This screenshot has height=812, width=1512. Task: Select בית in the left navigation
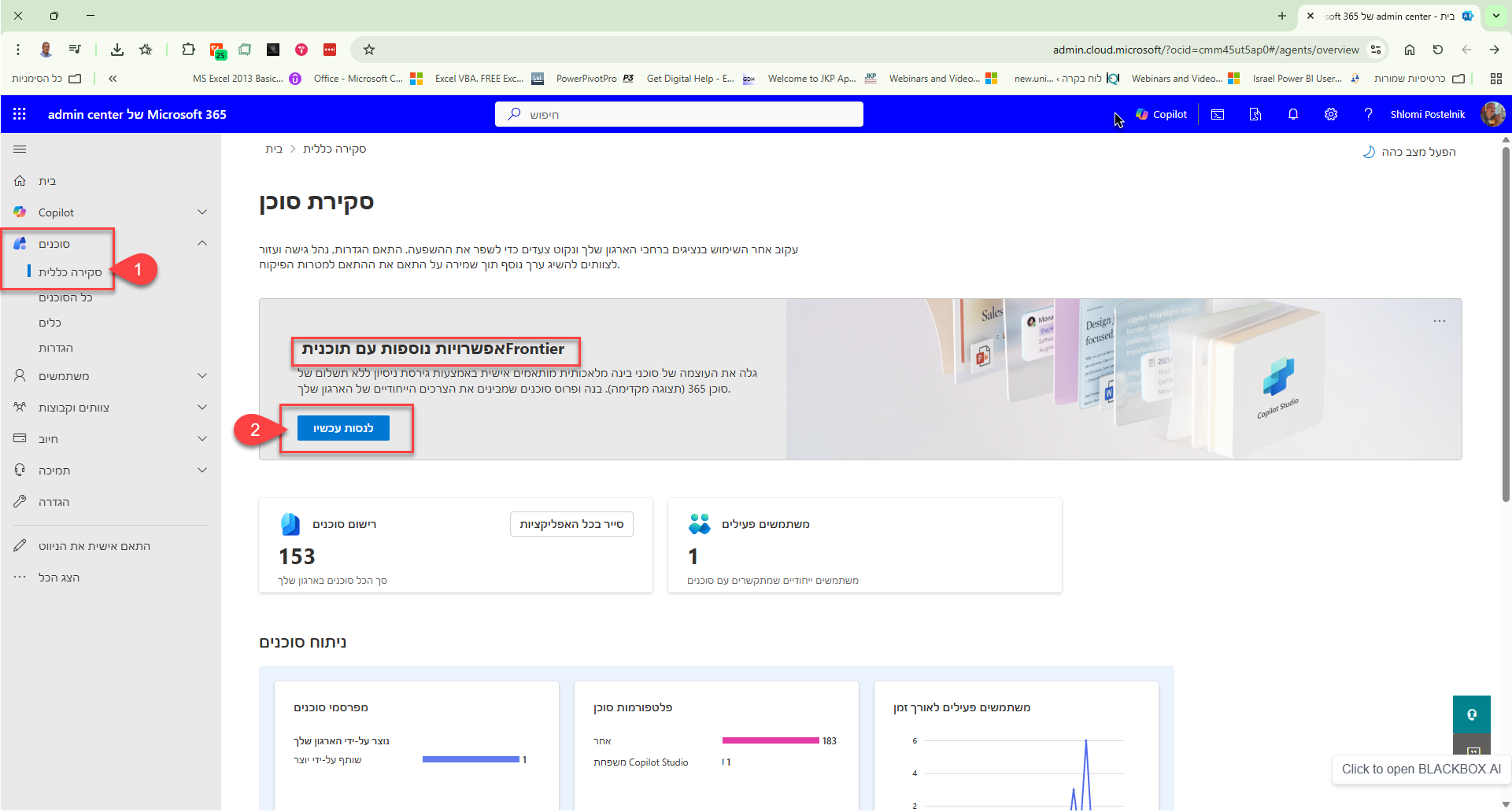[x=47, y=181]
